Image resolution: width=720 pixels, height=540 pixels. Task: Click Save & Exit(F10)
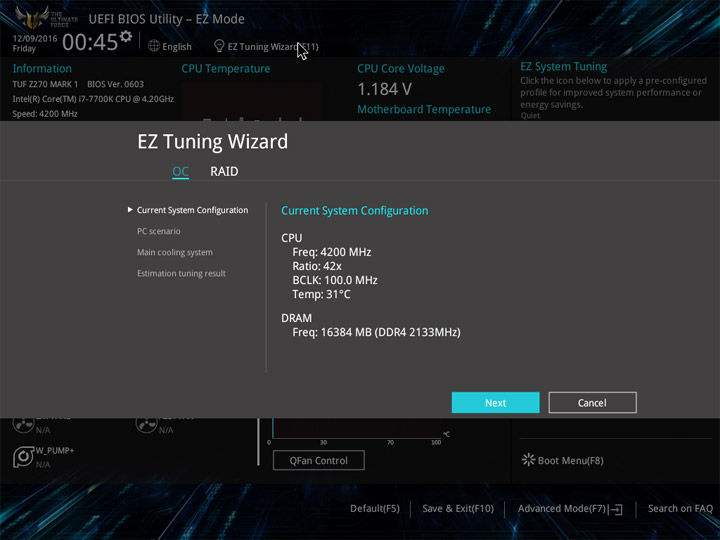[x=458, y=508]
